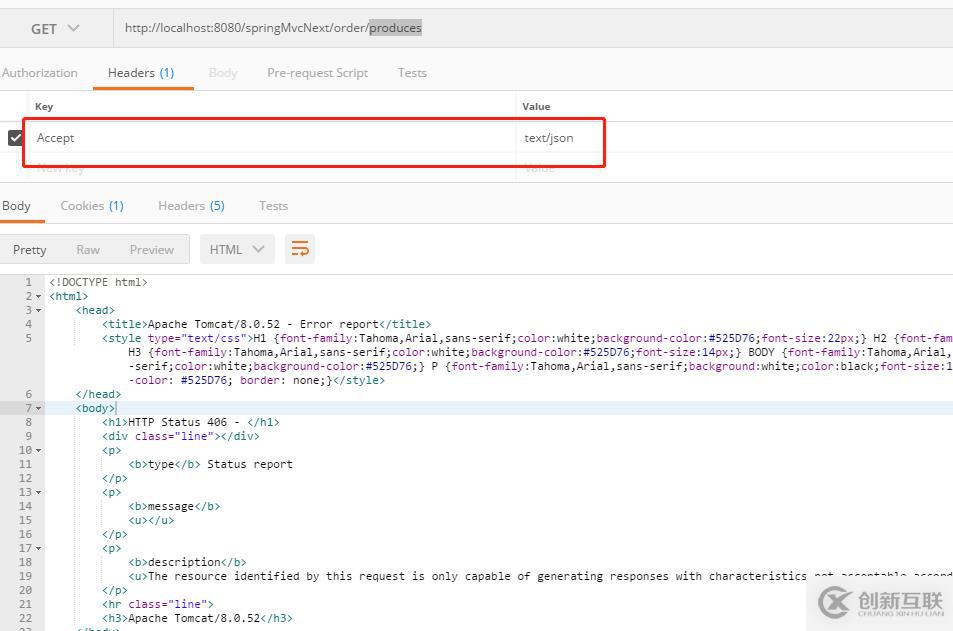The image size is (953, 631).
Task: Select the request Headers (1) tab
Action: tap(141, 73)
